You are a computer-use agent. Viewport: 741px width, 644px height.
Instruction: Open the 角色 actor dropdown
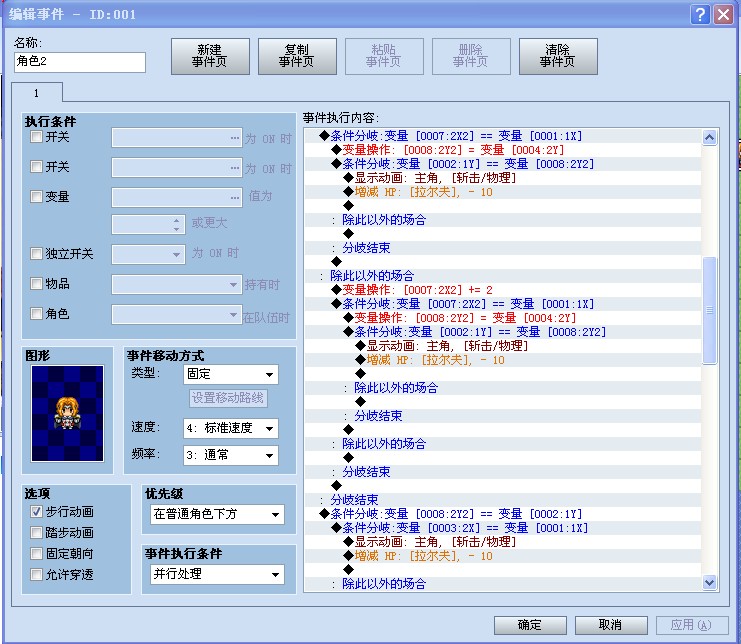coord(177,315)
